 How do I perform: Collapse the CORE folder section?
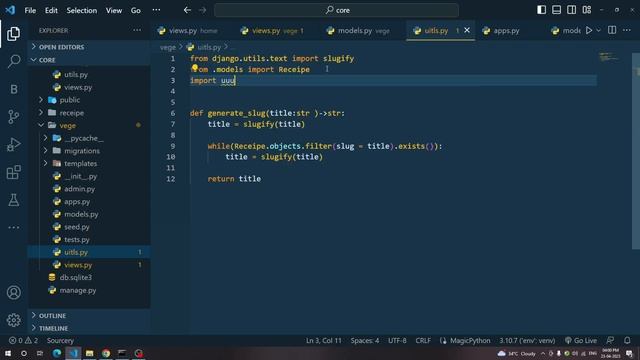(89, 60)
